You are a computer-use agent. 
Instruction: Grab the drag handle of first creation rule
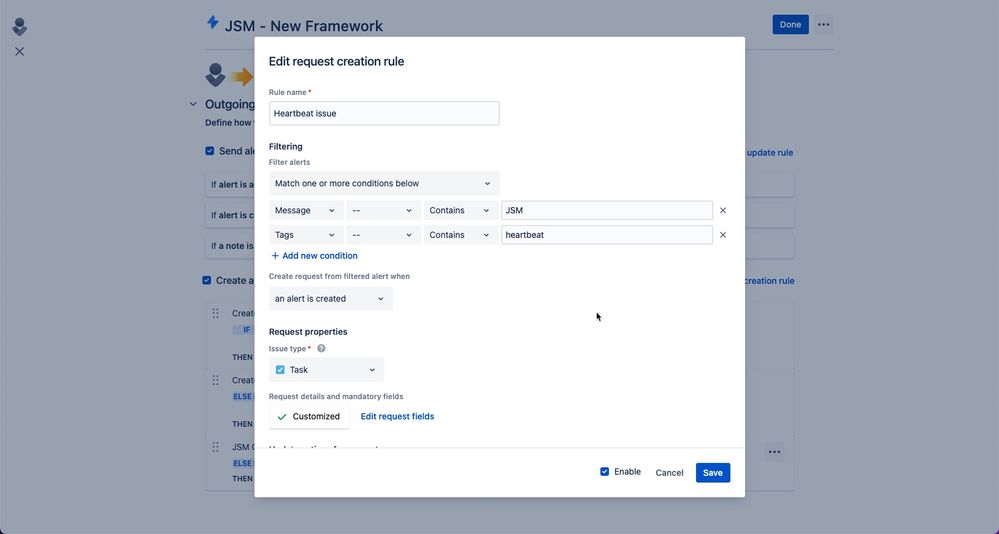tap(215, 313)
